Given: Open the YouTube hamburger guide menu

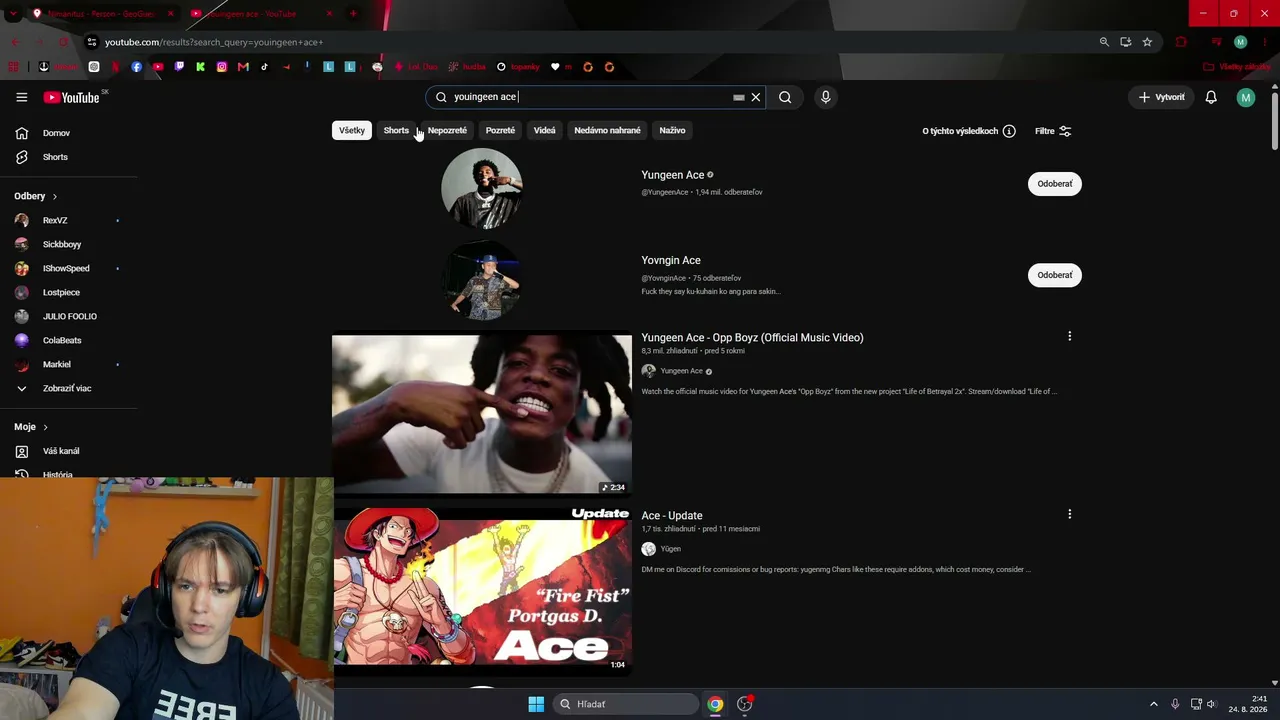Looking at the screenshot, I should click(21, 97).
